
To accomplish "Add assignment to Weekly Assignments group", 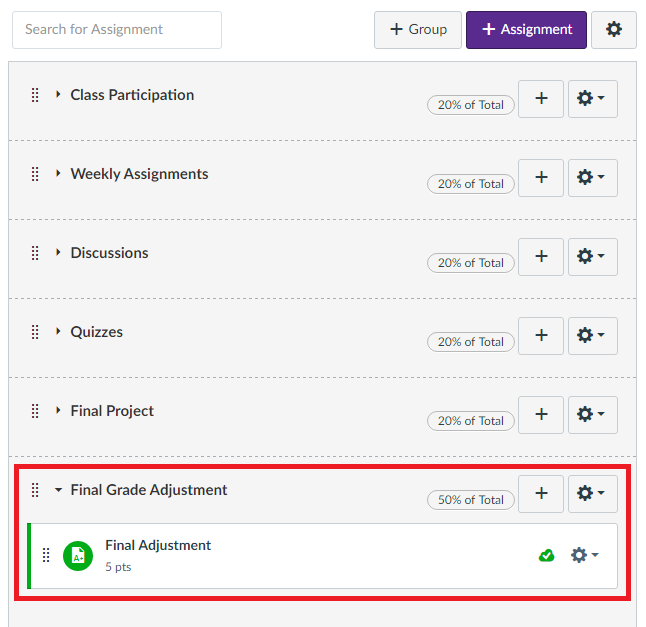I will pos(541,178).
